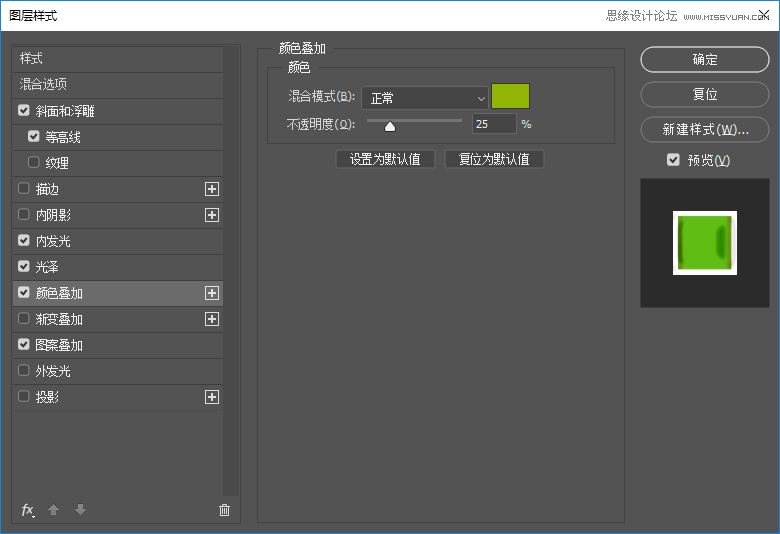The height and width of the screenshot is (534, 780).
Task: Uncheck 斜面和浮雕 checkbox
Action: tap(24, 110)
